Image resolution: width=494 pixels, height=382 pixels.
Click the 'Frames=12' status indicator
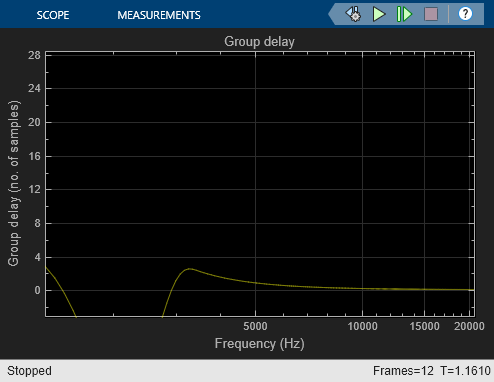pyautogui.click(x=403, y=371)
